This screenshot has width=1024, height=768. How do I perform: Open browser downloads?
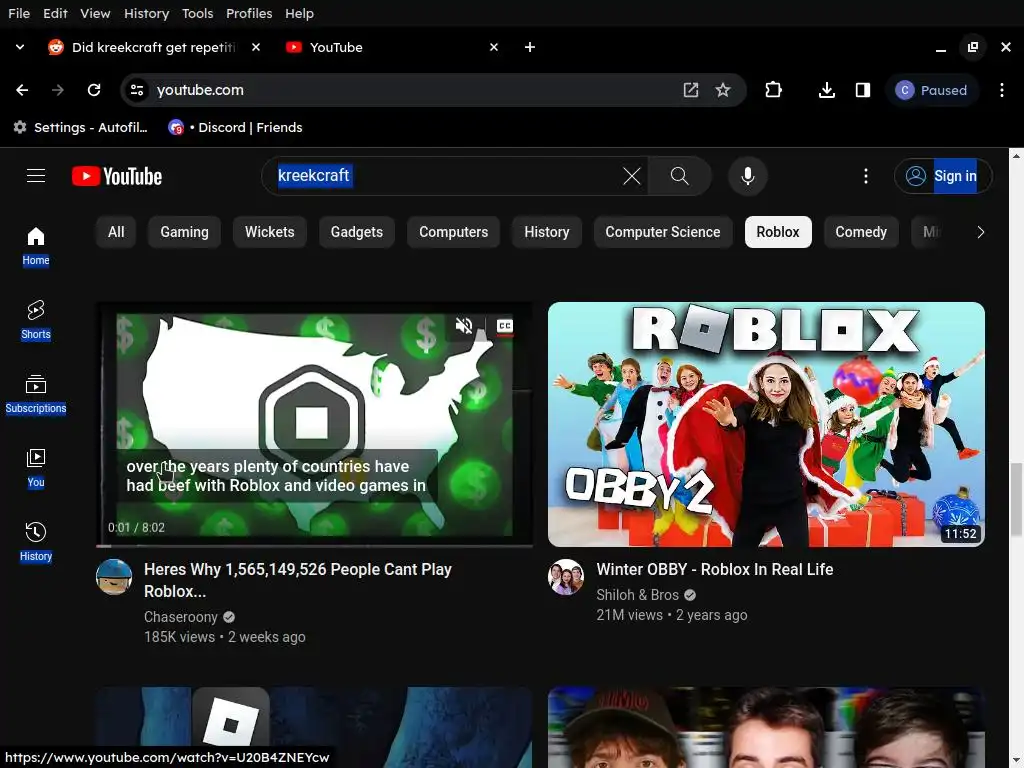click(827, 90)
